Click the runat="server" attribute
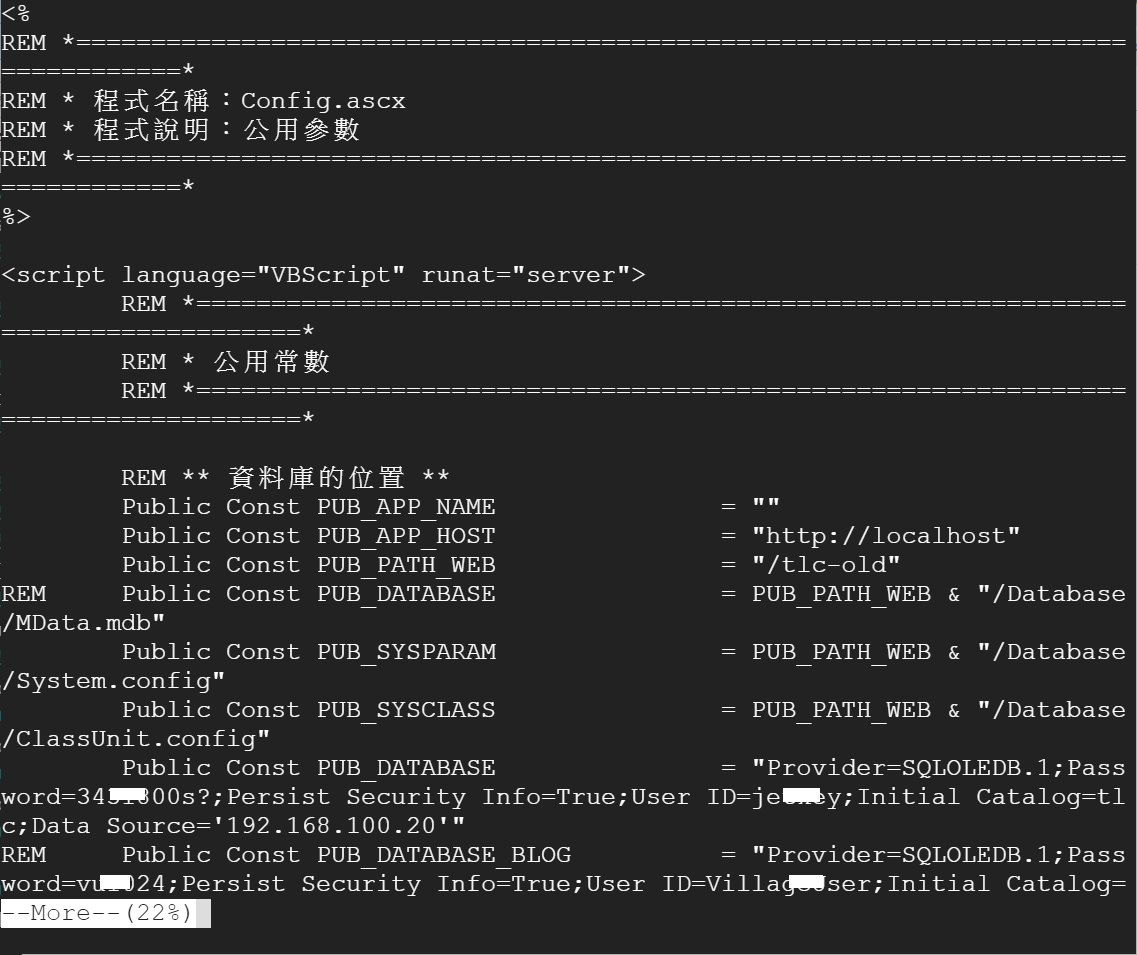Viewport: 1137px width, 955px height. click(x=526, y=275)
